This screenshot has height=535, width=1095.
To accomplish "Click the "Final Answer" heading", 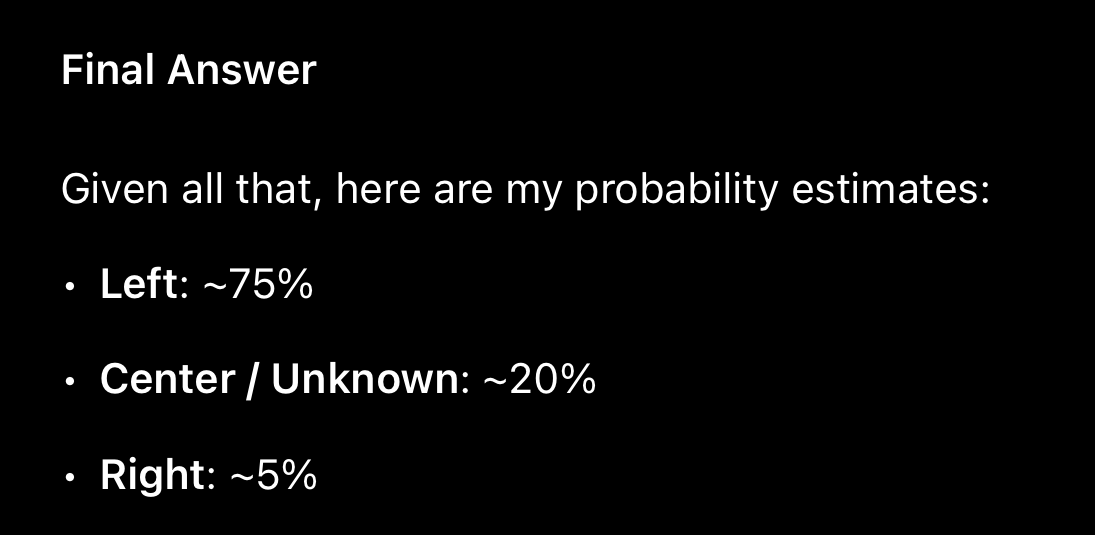I will (x=189, y=71).
